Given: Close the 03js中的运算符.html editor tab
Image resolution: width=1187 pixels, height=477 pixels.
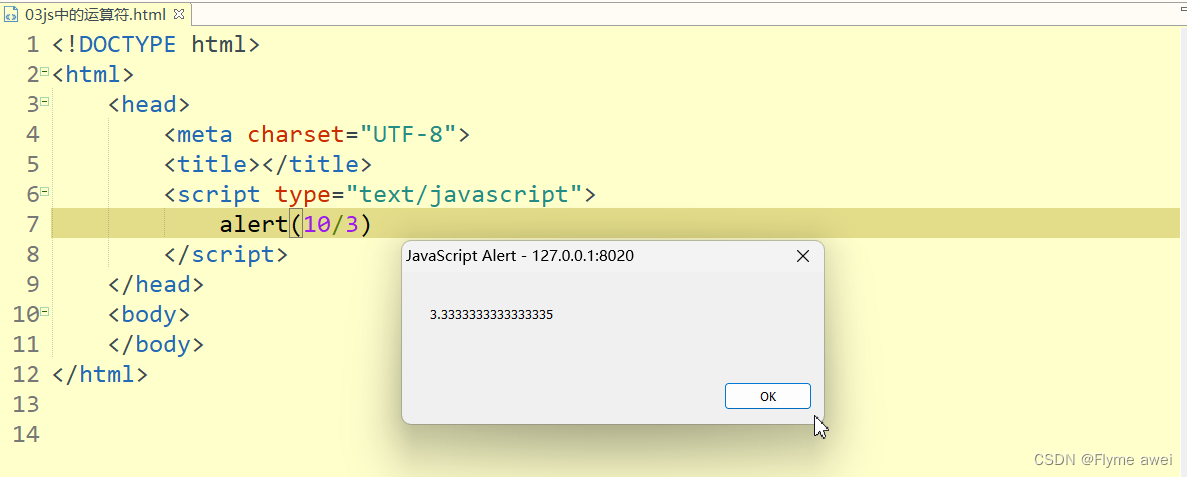Looking at the screenshot, I should pyautogui.click(x=179, y=15).
